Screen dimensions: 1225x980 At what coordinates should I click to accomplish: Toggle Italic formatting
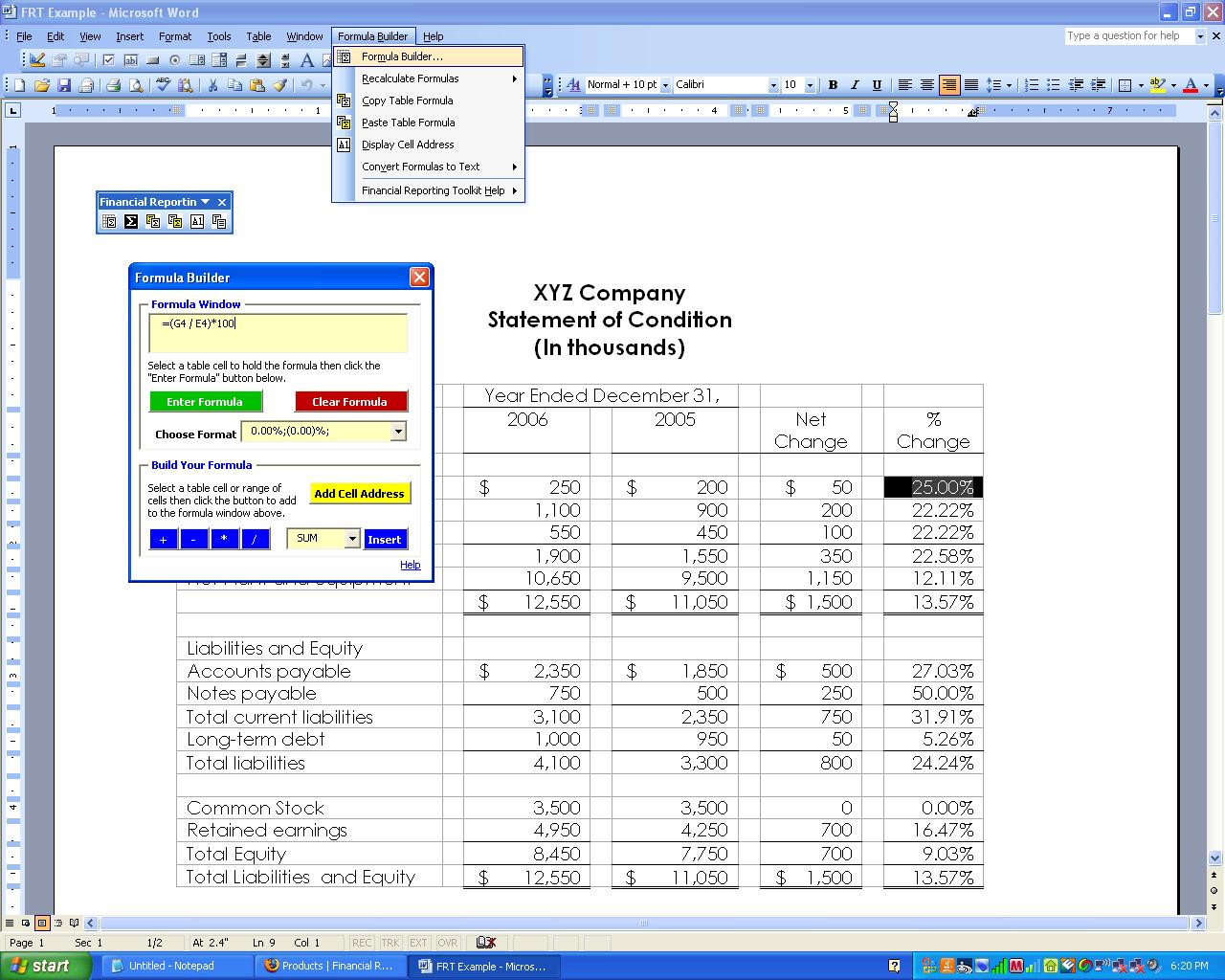[855, 85]
